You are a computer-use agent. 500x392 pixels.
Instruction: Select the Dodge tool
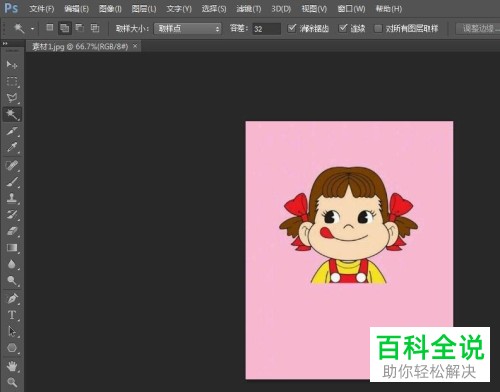pos(12,281)
